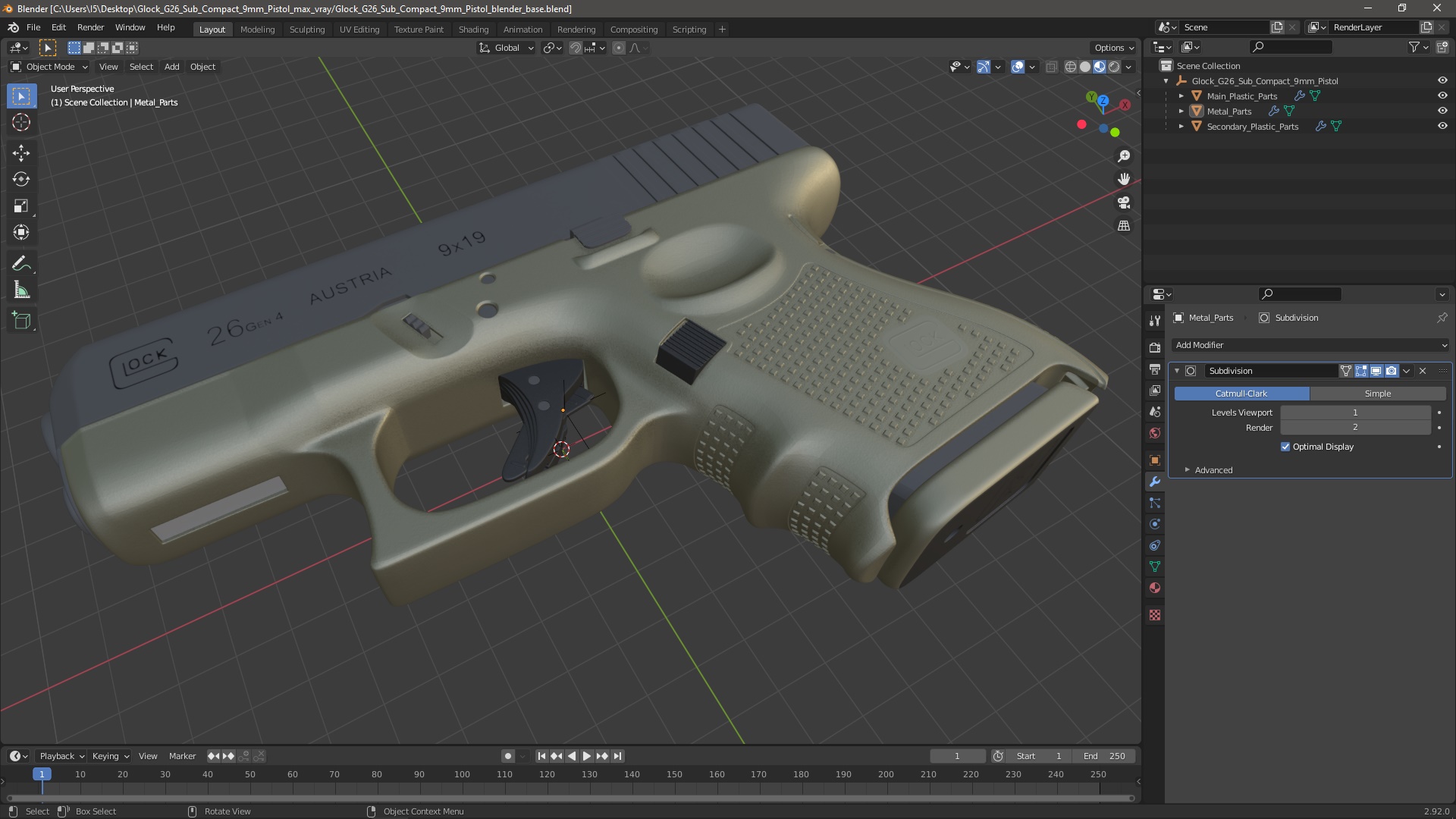Open Global transform orientation dropdown

(x=507, y=48)
